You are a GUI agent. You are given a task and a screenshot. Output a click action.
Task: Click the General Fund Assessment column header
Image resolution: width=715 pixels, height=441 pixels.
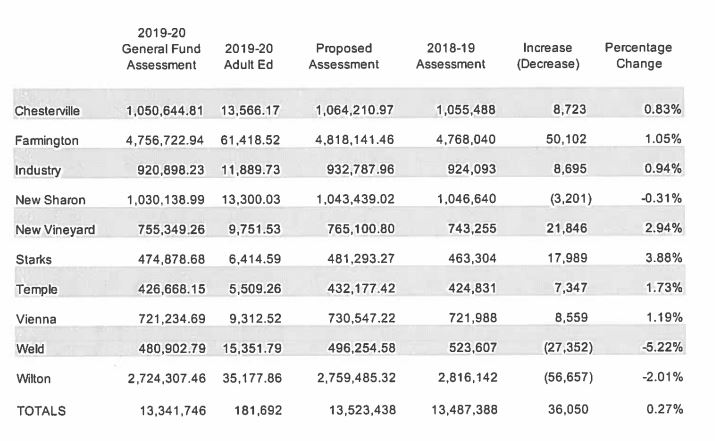161,49
